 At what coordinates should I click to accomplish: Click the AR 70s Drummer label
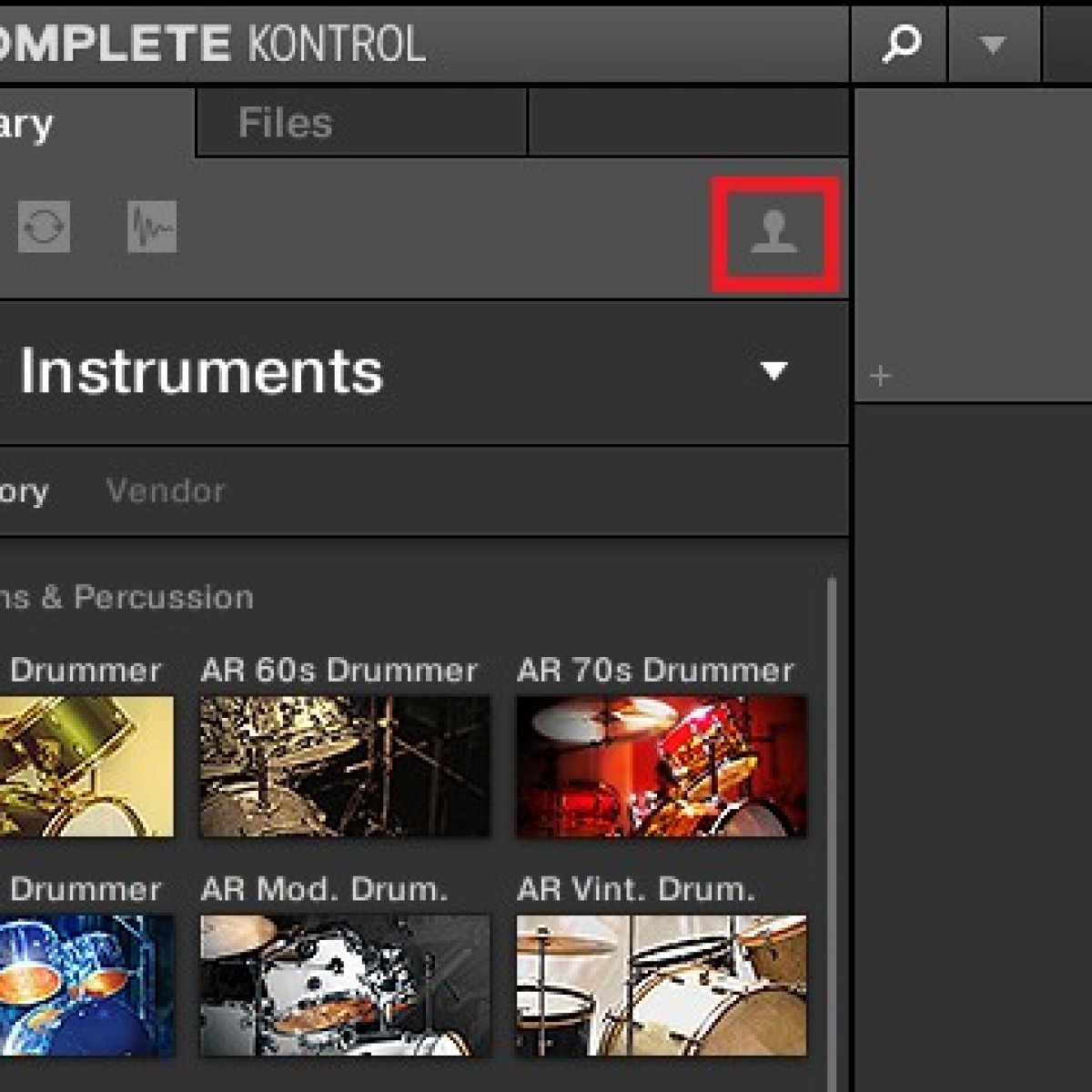[655, 671]
